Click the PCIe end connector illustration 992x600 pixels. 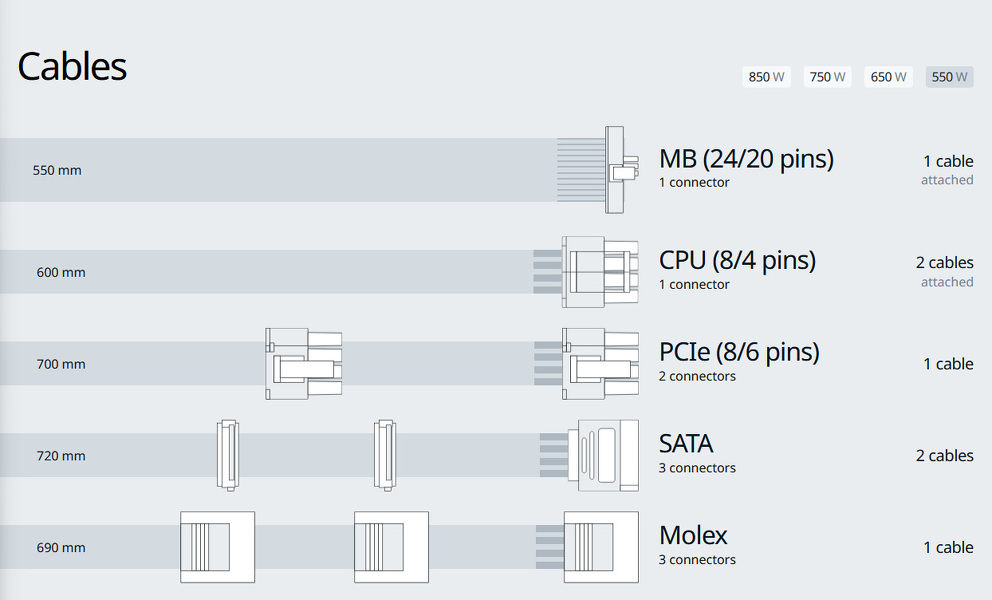pyautogui.click(x=600, y=363)
